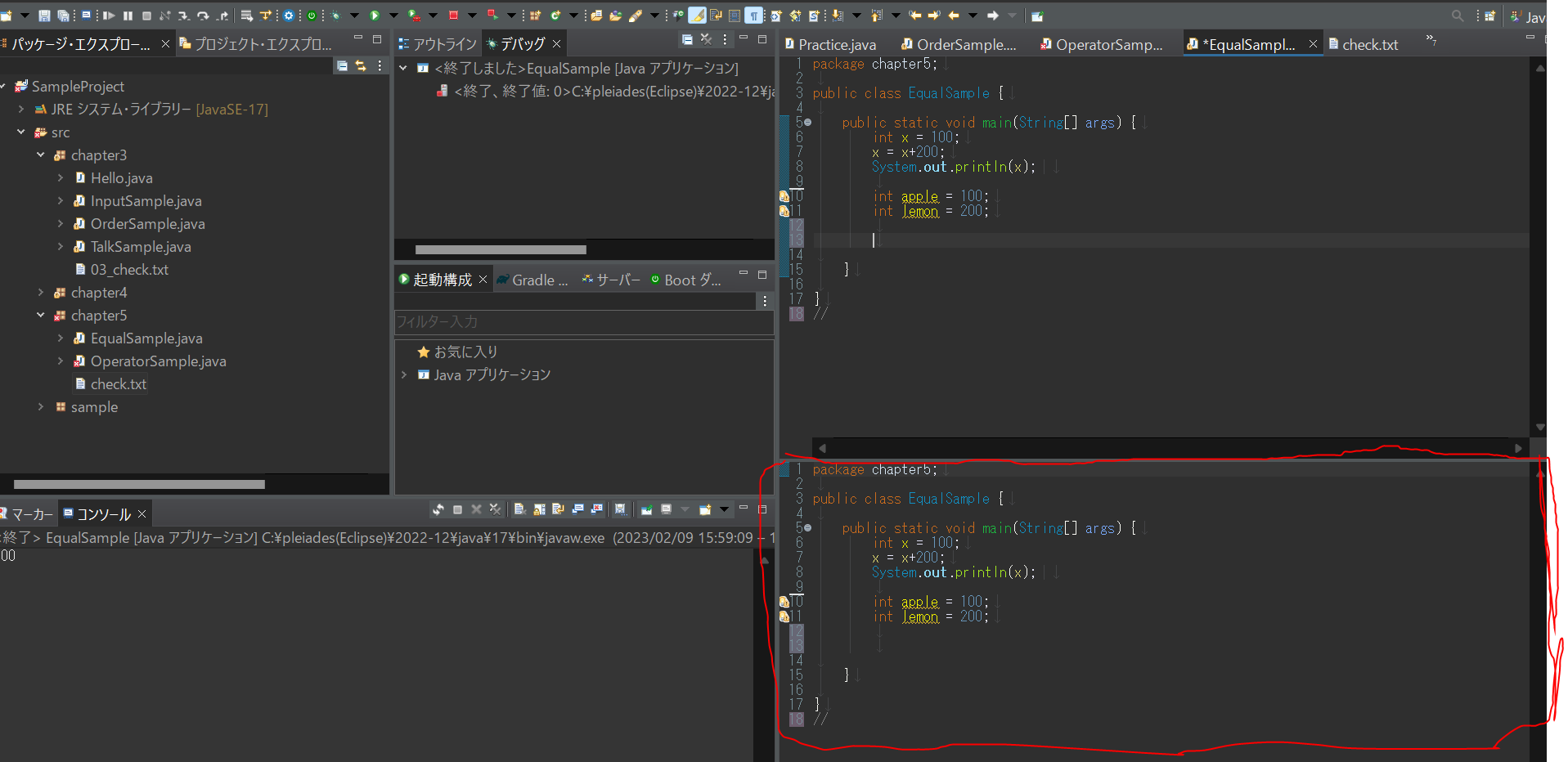Toggle Block Selection mode in toolbar

click(x=734, y=16)
